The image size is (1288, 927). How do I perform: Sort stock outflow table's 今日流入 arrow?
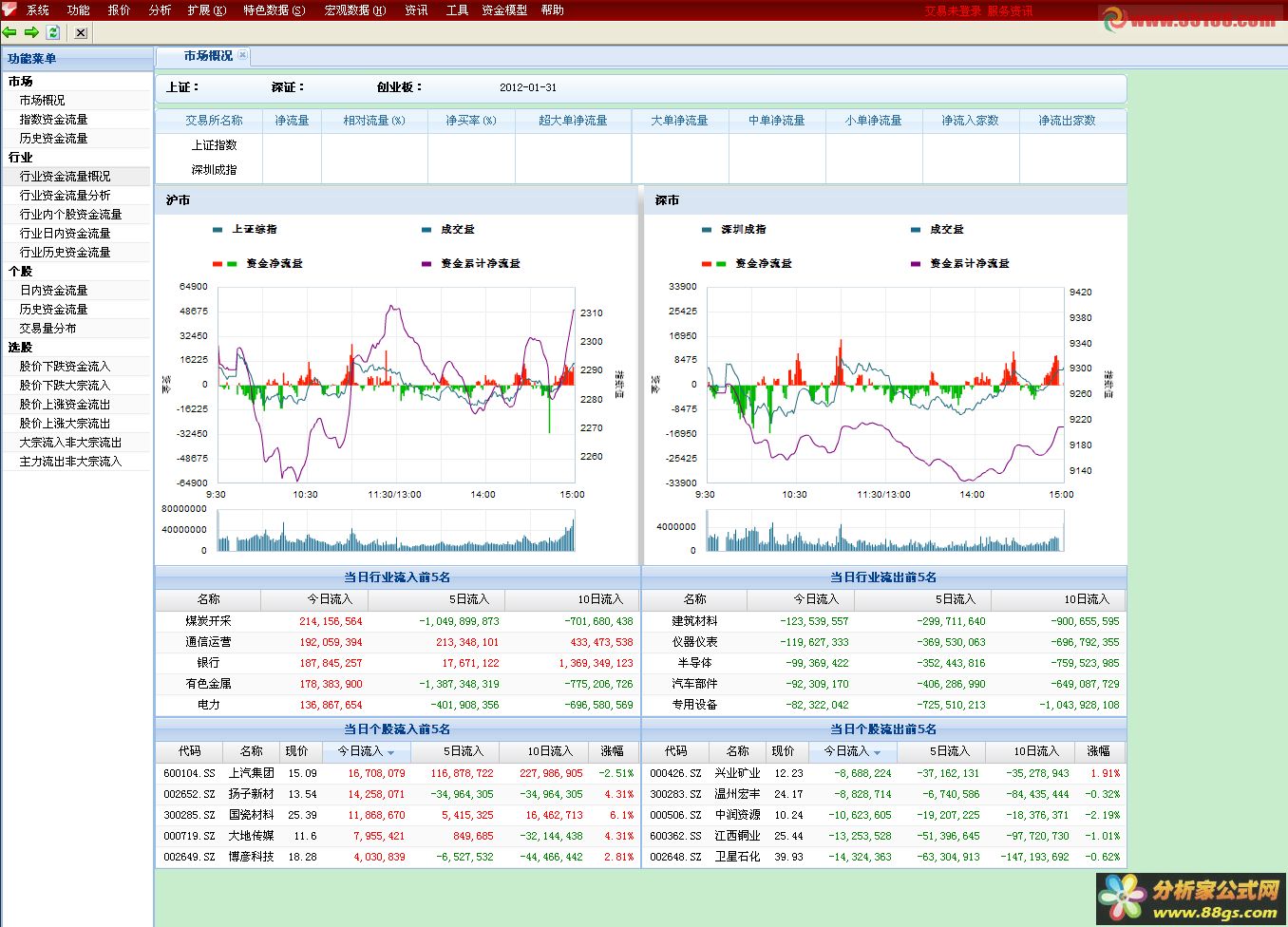877,752
